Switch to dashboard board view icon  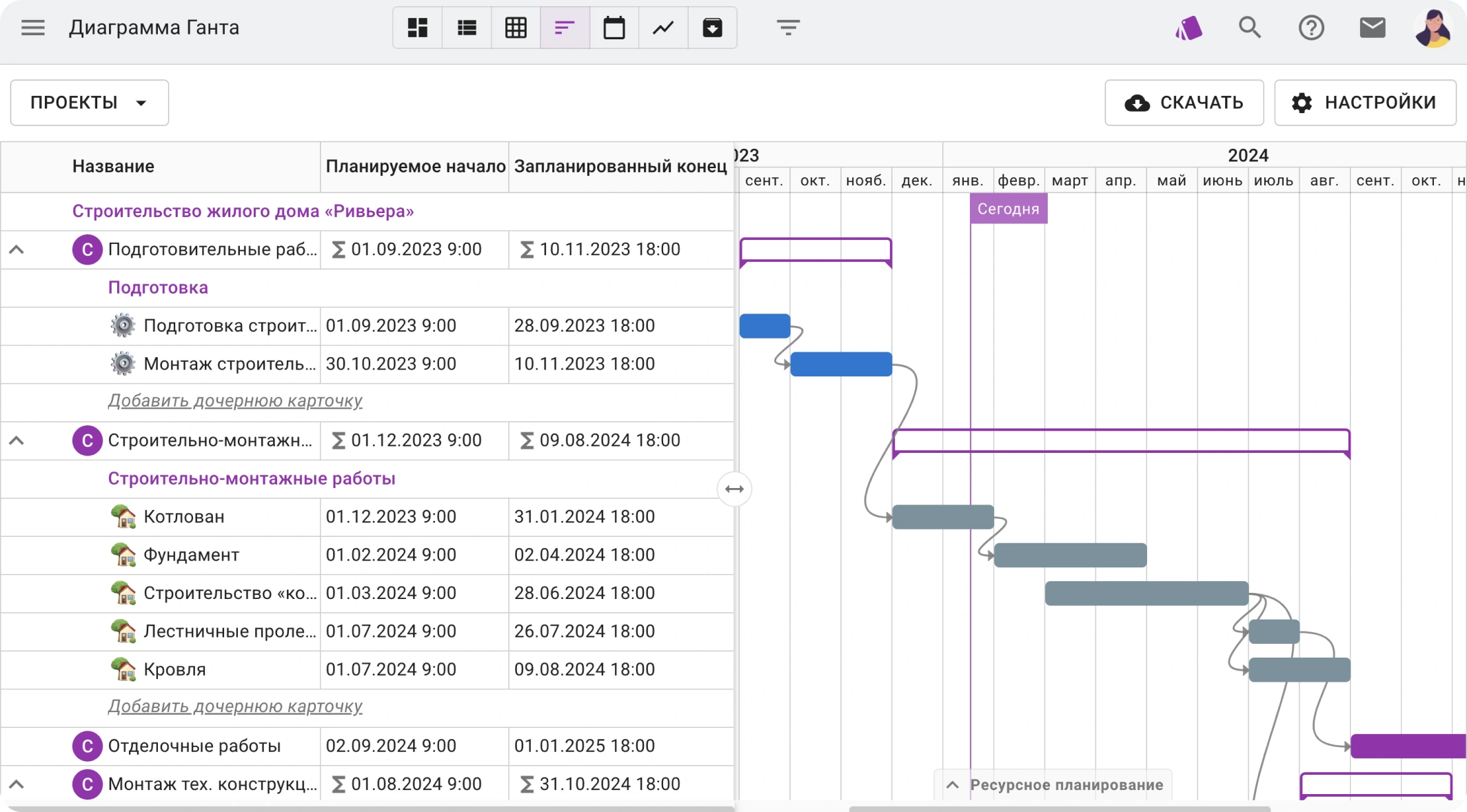417,28
